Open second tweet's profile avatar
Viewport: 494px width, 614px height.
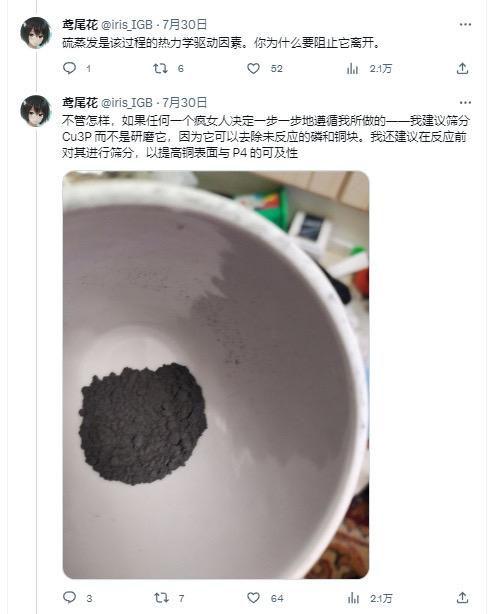[36, 111]
